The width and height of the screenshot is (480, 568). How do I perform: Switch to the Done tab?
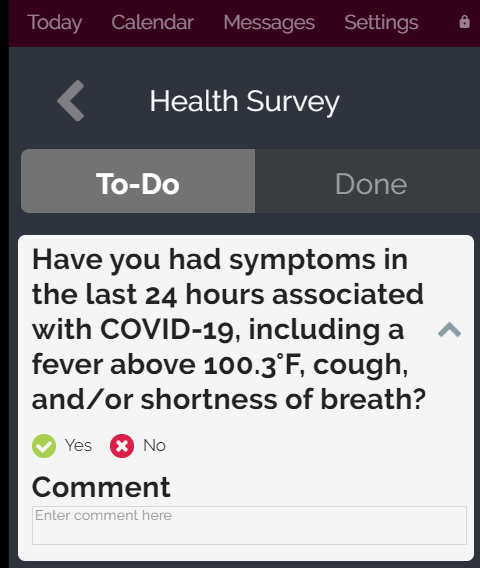367,181
